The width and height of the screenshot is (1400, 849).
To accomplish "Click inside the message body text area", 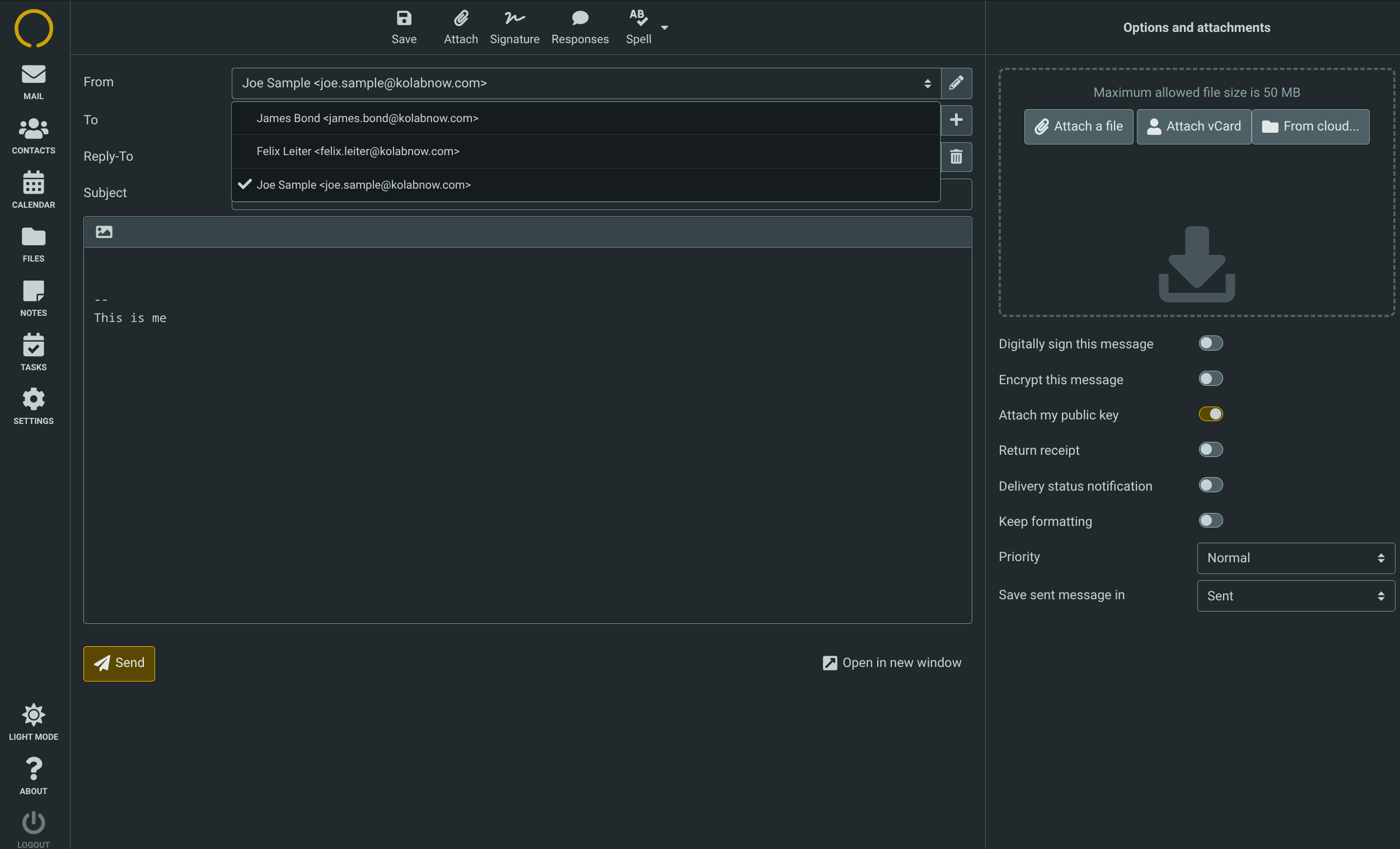I will tap(527, 455).
